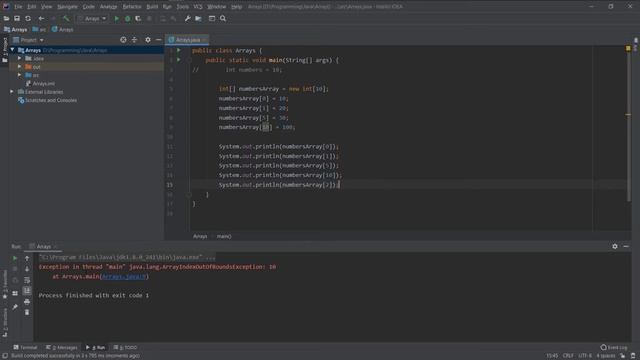The image size is (640, 360).
Task: Click the Build project hammer icon
Action: (x=66, y=18)
